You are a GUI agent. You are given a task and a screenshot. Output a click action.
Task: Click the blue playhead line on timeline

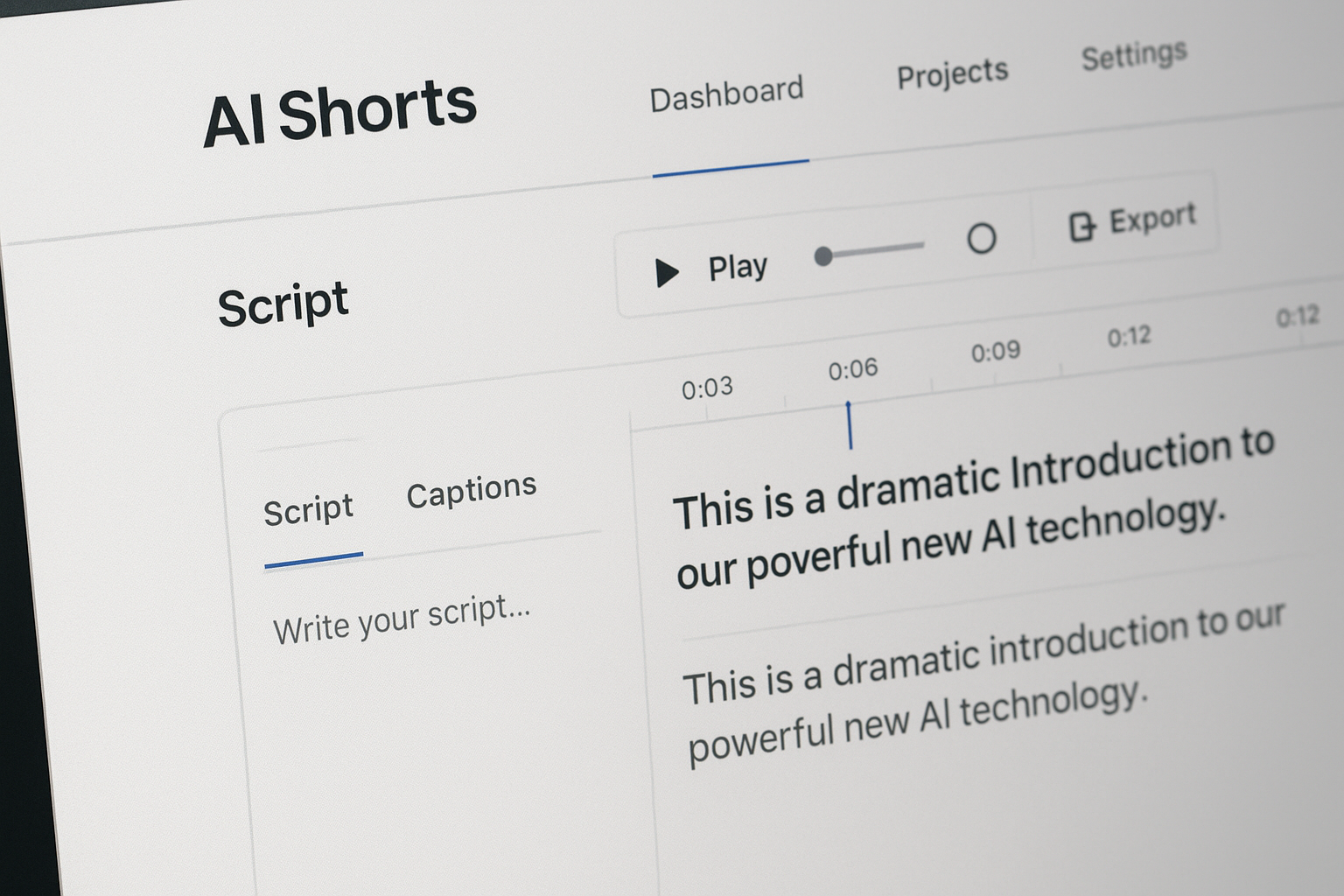click(x=849, y=426)
